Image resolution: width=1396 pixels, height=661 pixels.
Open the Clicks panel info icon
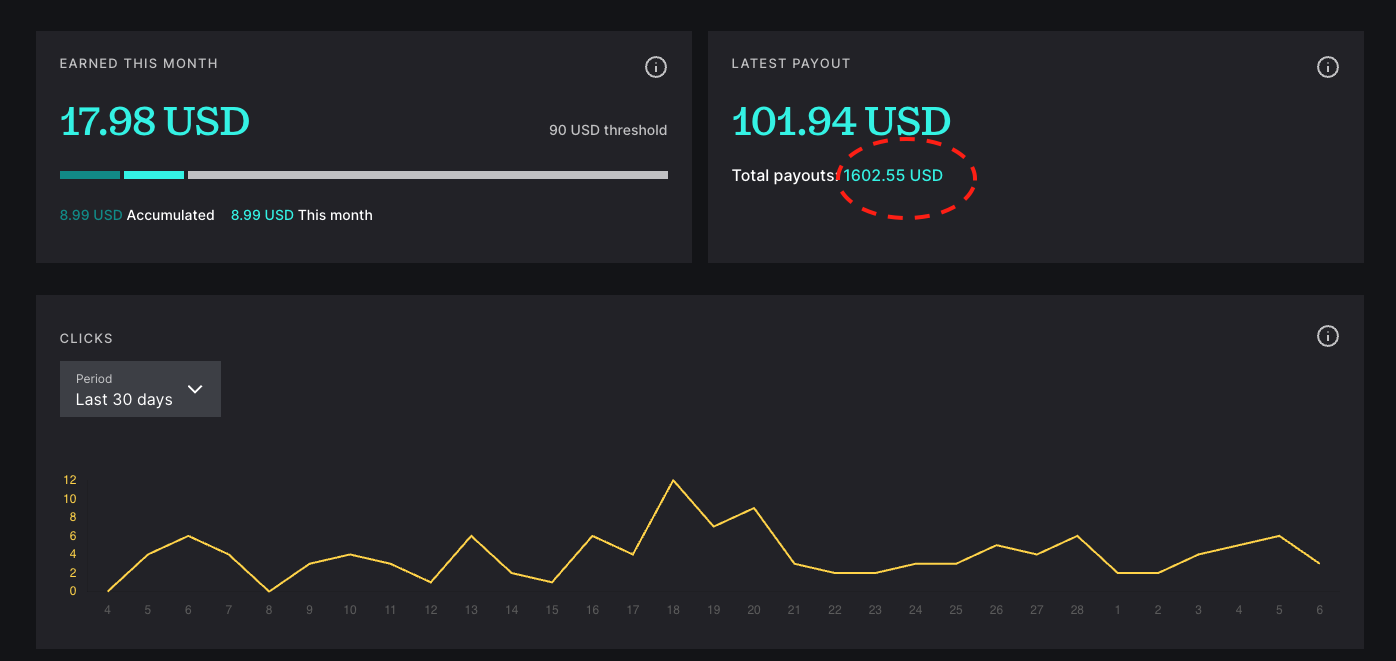tap(1327, 336)
